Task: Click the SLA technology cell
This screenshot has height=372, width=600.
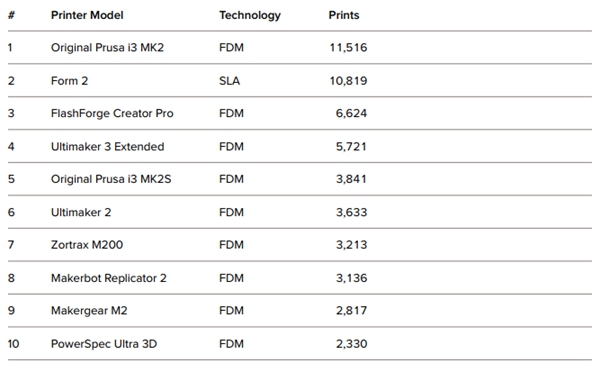Action: (x=230, y=81)
